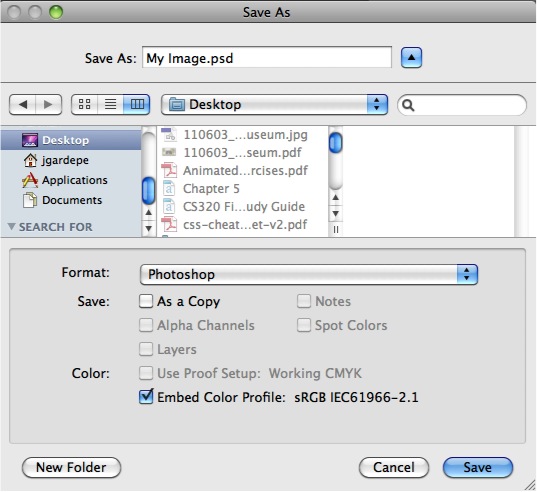Click the file list scrollbar thumb
The image size is (537, 492).
click(335, 142)
